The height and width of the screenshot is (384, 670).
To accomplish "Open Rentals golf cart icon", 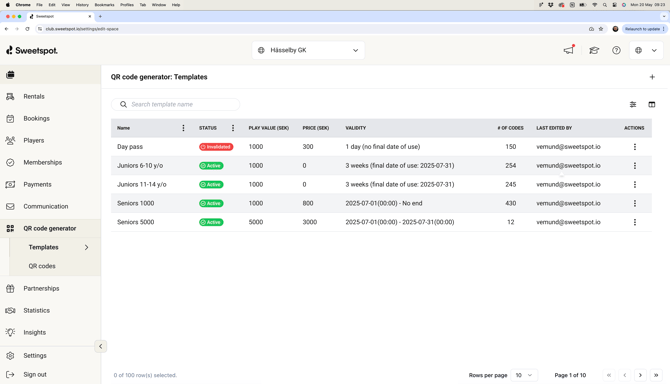I will [x=10, y=97].
